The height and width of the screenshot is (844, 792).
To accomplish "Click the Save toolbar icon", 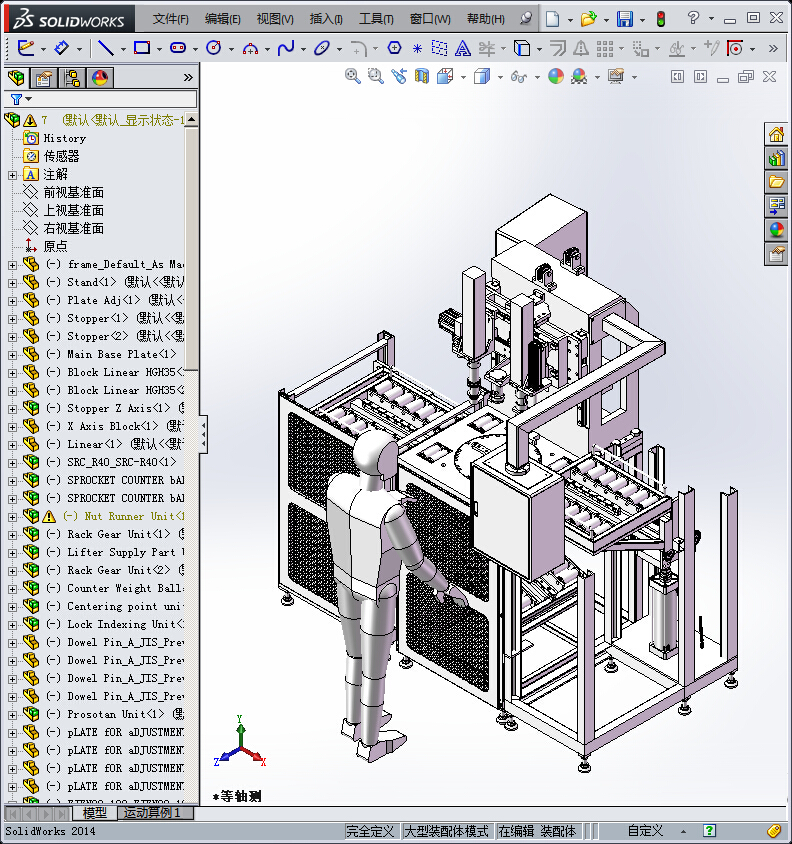I will point(625,19).
